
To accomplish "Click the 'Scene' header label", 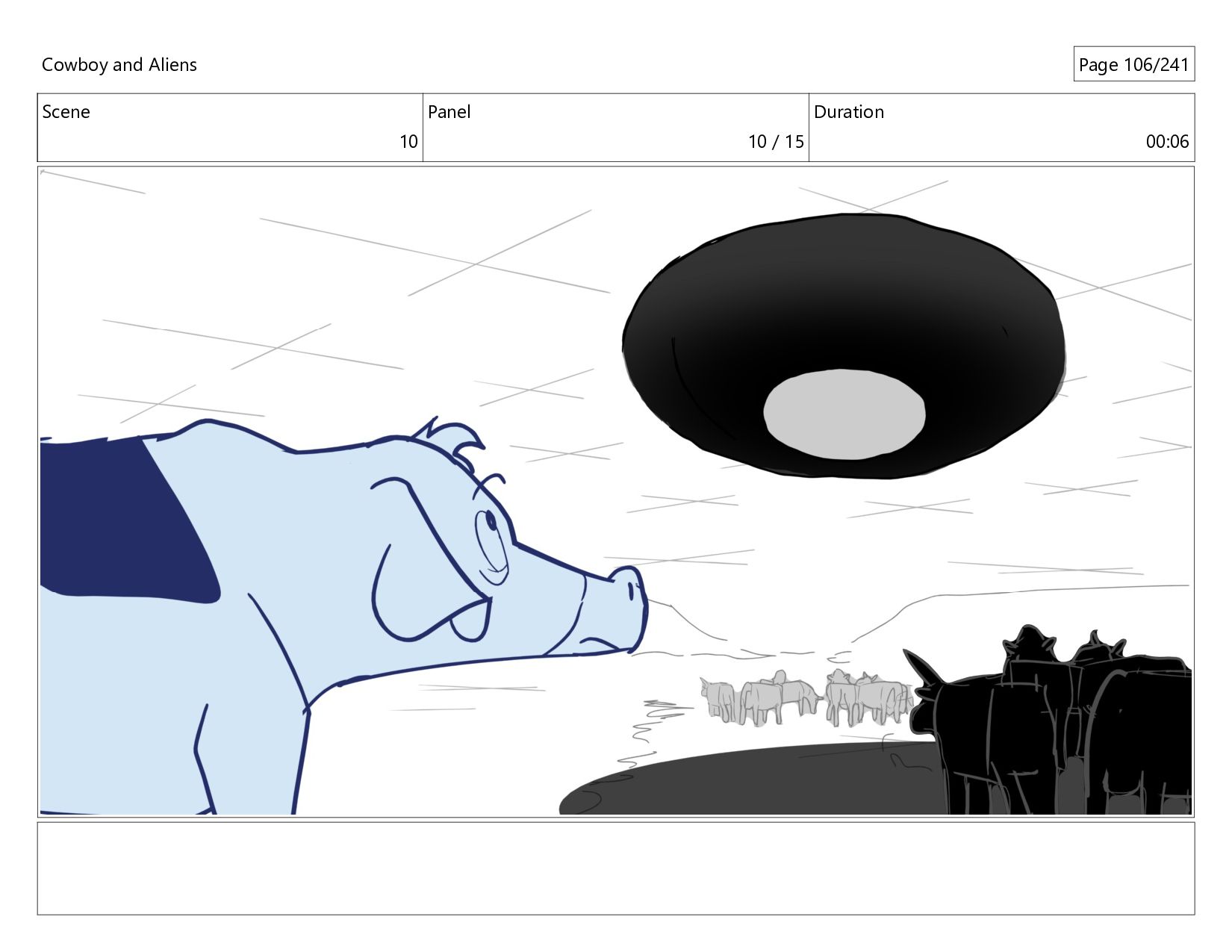I will (x=66, y=112).
